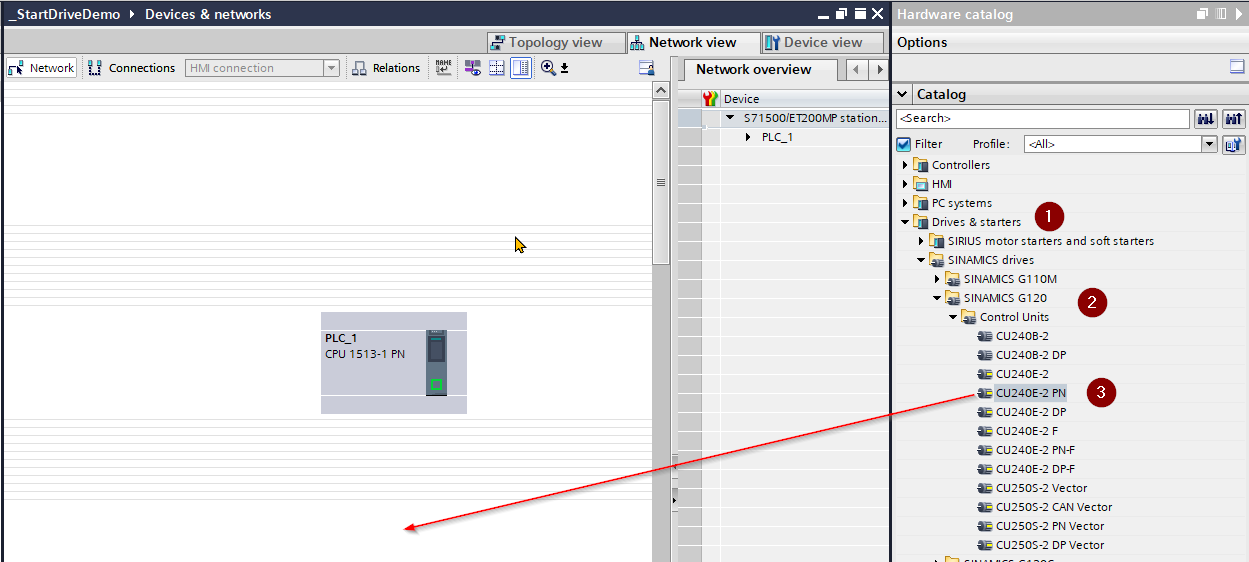The image size is (1249, 562).
Task: Click the PC systems folder icon
Action: pyautogui.click(x=921, y=203)
